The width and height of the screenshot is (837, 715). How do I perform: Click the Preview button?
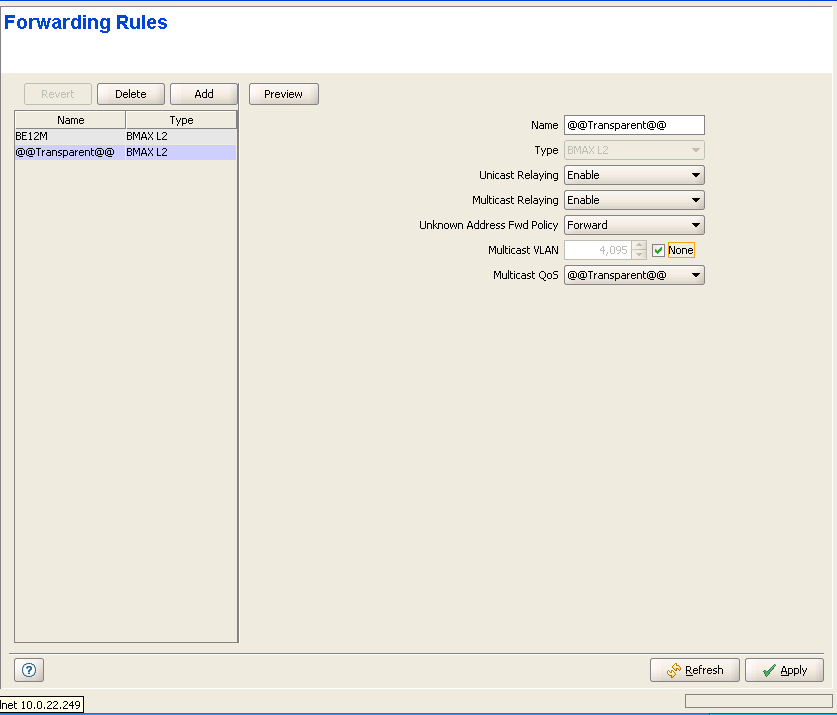[x=283, y=94]
